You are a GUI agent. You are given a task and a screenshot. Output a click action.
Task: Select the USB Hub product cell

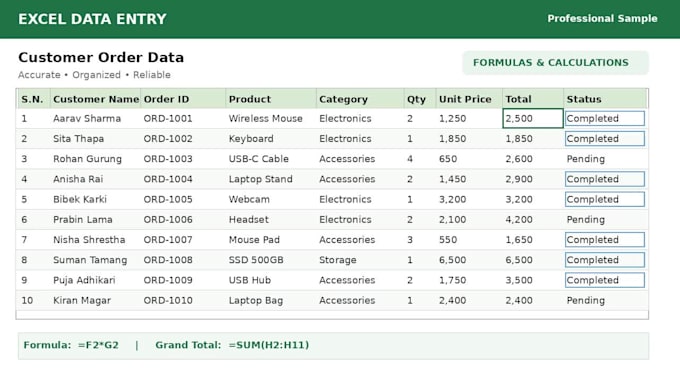tap(250, 280)
